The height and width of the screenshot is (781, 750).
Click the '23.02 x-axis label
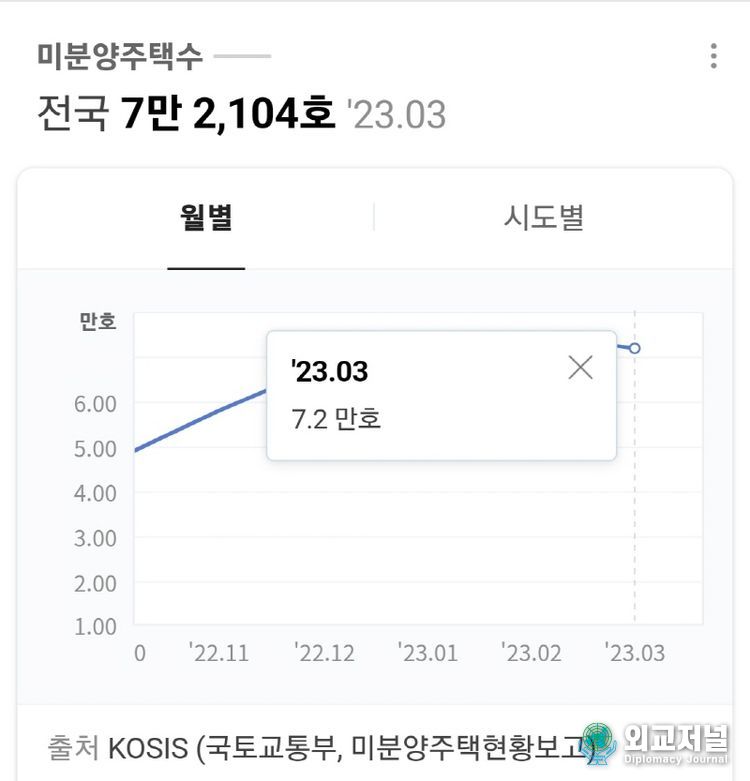click(531, 653)
